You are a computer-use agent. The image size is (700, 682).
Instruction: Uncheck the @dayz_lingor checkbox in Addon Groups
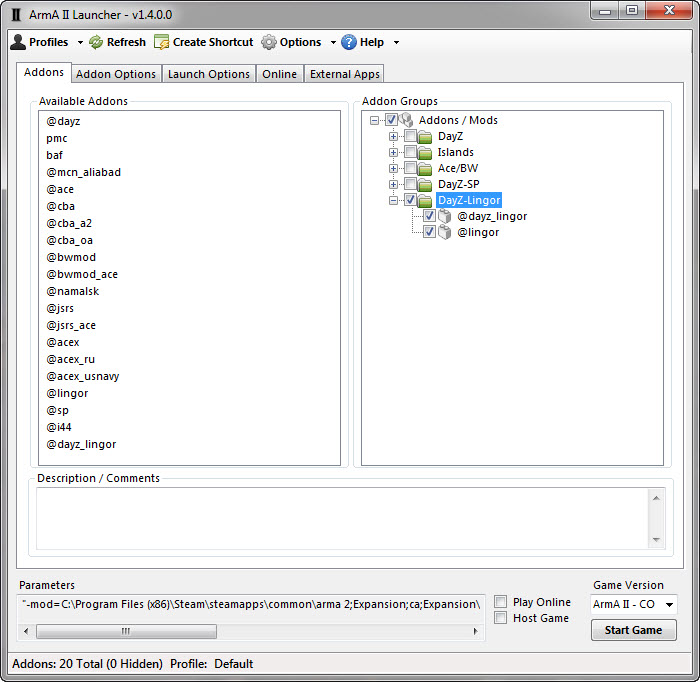pos(429,216)
